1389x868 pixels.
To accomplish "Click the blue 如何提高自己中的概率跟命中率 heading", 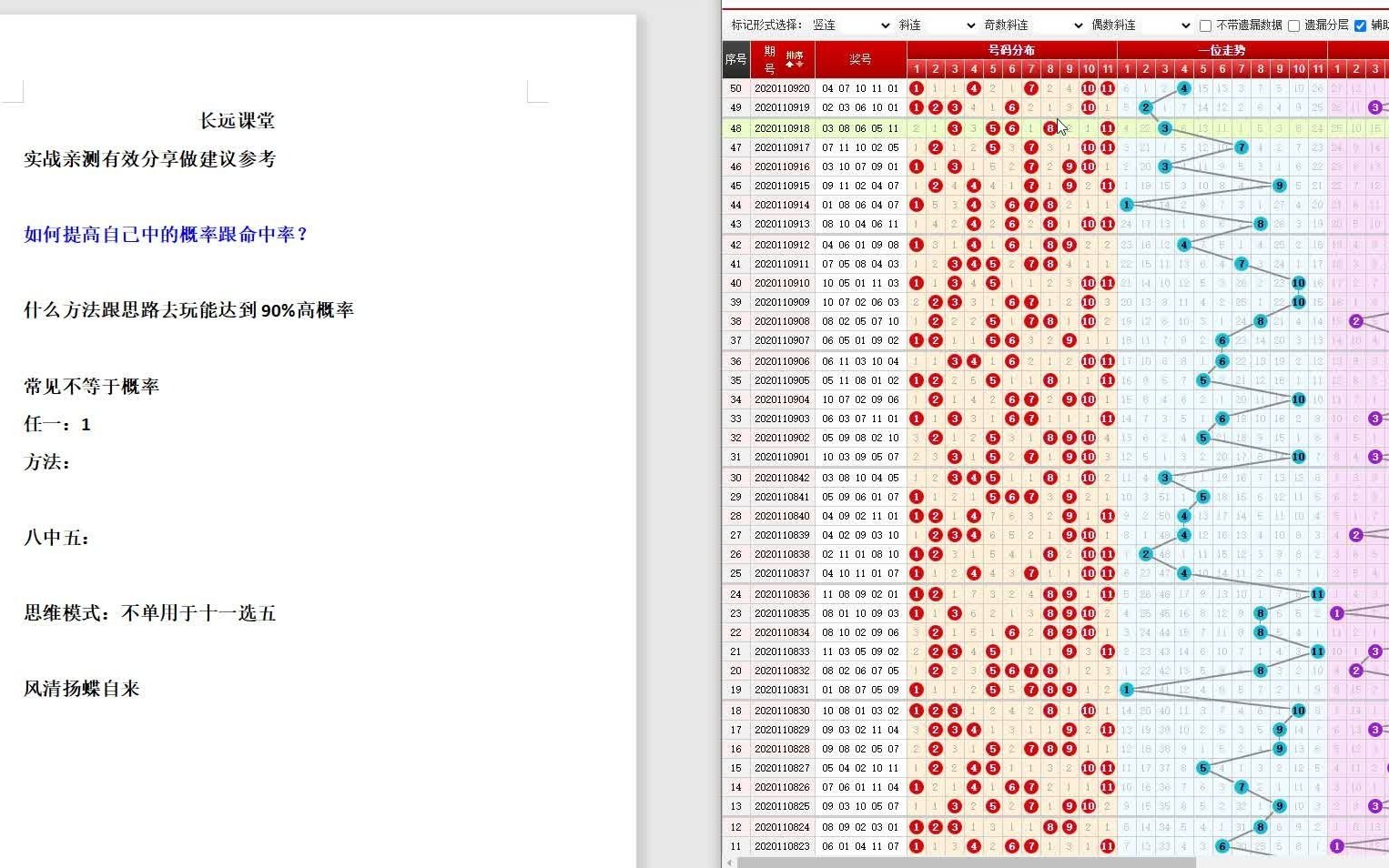I will click(x=166, y=234).
